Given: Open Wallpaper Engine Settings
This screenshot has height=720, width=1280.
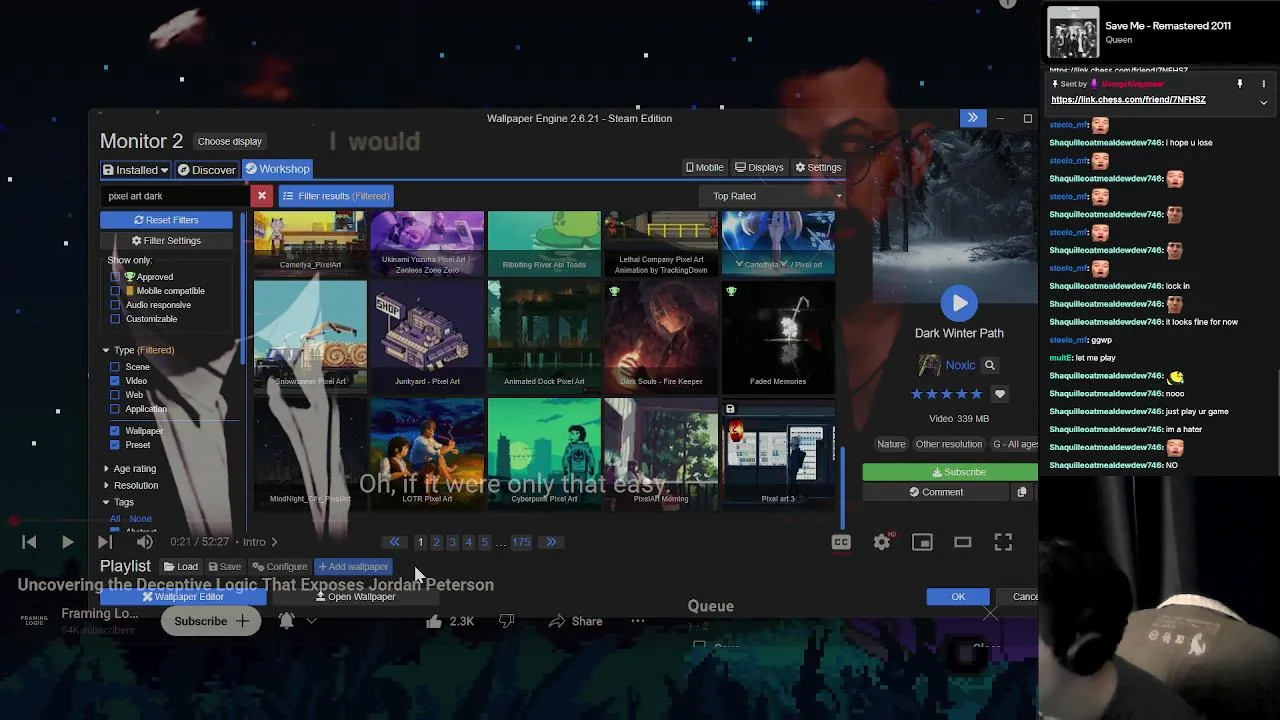Looking at the screenshot, I should (818, 168).
